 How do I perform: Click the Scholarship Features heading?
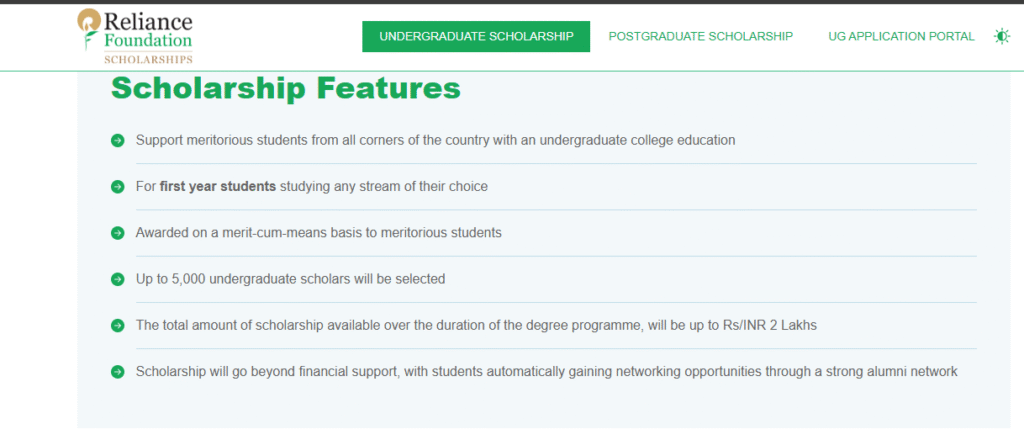[286, 89]
